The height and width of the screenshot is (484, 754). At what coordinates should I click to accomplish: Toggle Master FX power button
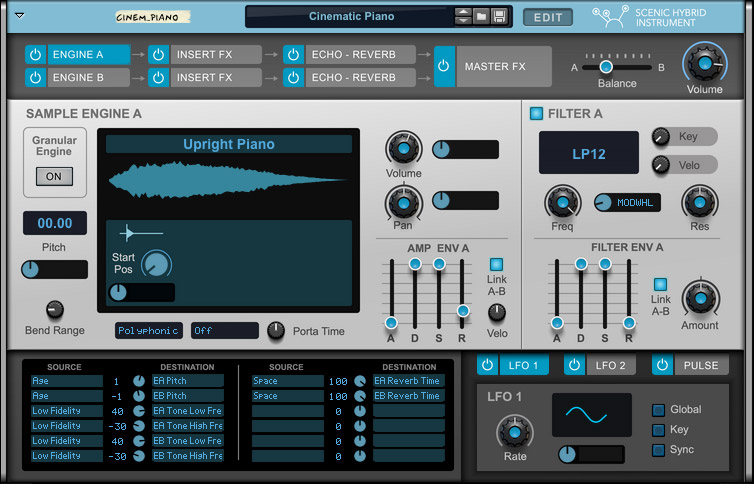(x=444, y=66)
